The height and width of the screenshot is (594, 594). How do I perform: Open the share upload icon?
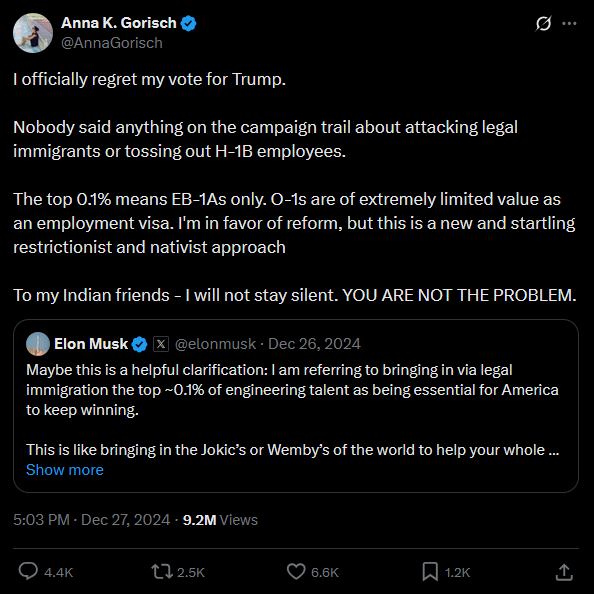point(564,571)
